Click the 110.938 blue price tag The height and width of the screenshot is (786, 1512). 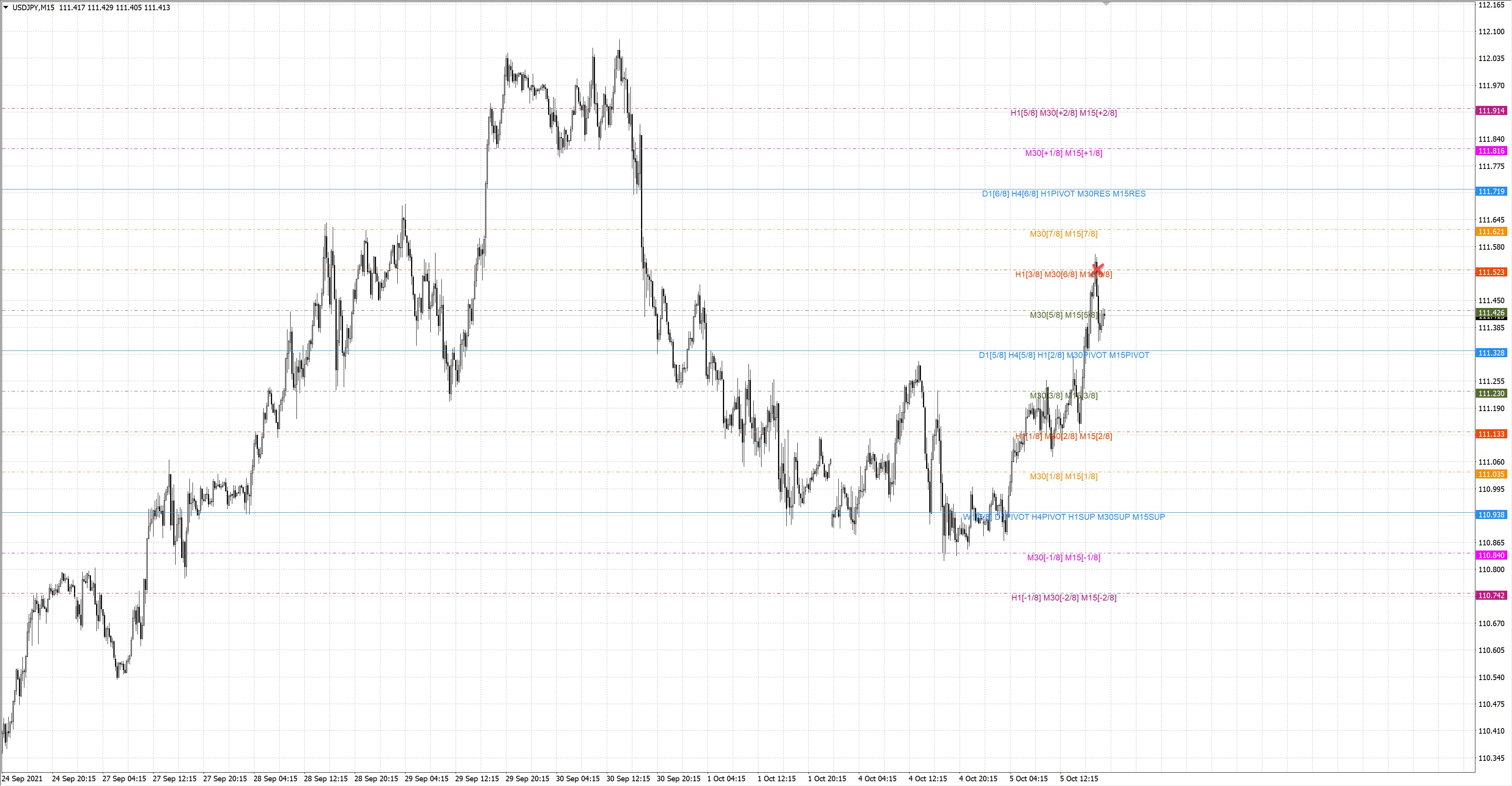[x=1491, y=515]
